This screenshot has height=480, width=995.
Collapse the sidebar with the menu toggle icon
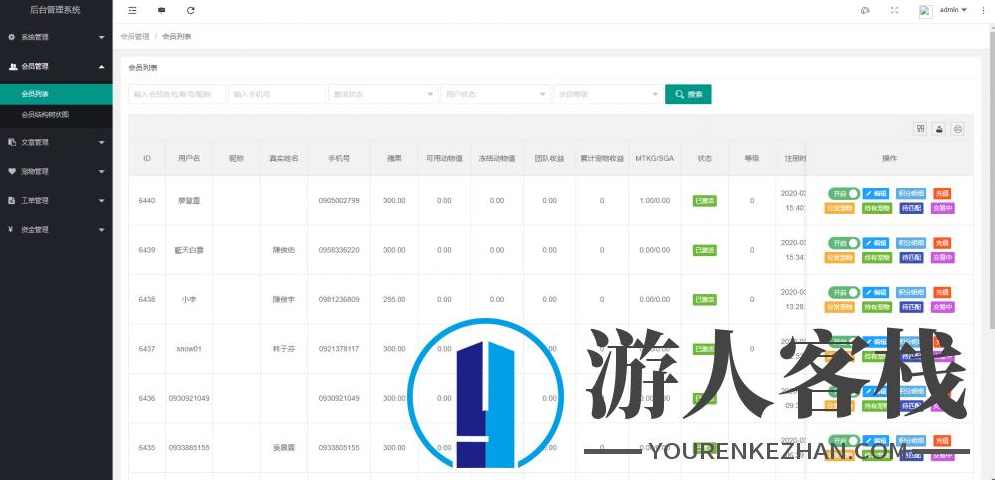click(x=132, y=11)
